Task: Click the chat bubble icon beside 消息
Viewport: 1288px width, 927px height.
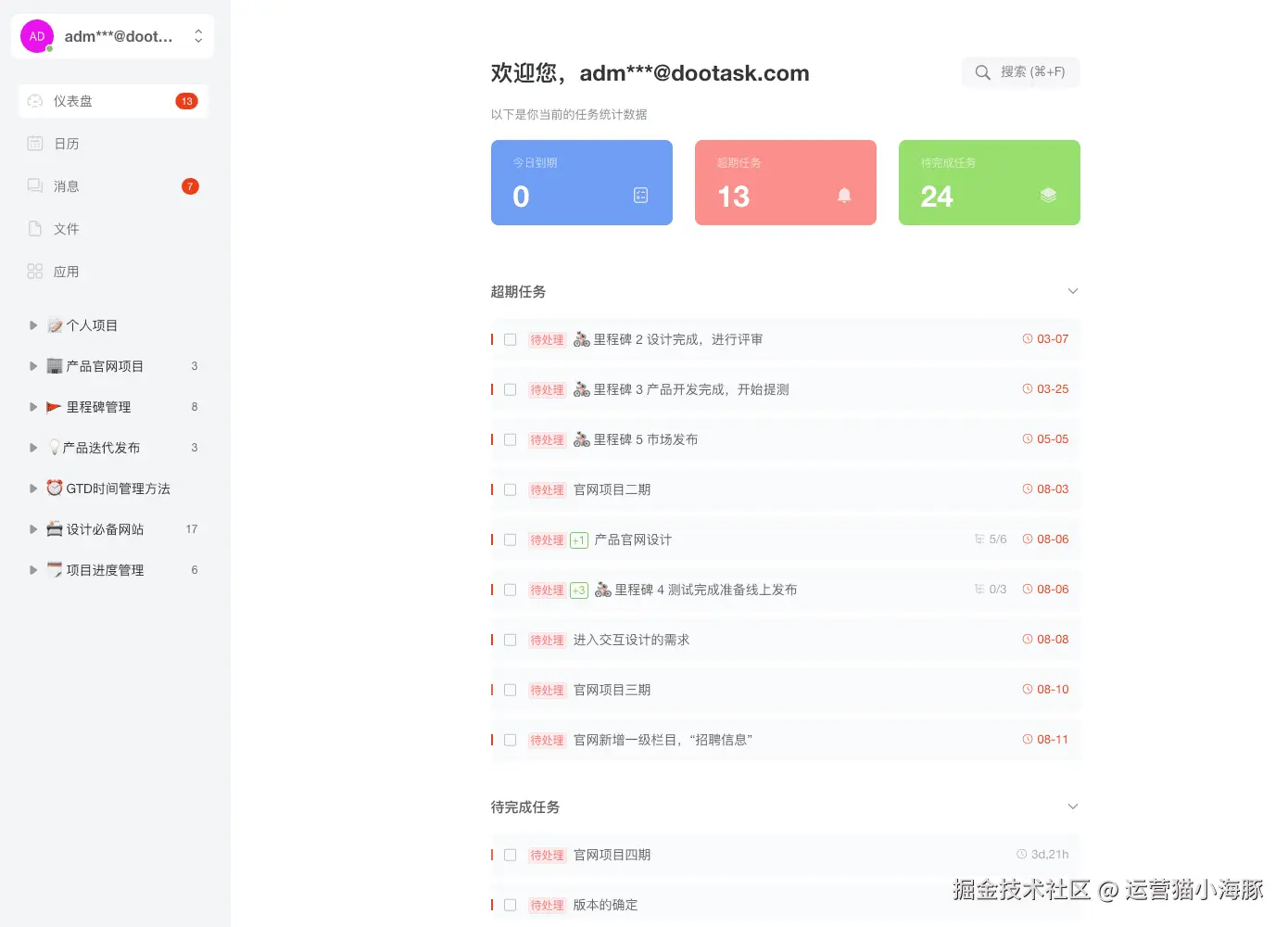Action: (35, 185)
